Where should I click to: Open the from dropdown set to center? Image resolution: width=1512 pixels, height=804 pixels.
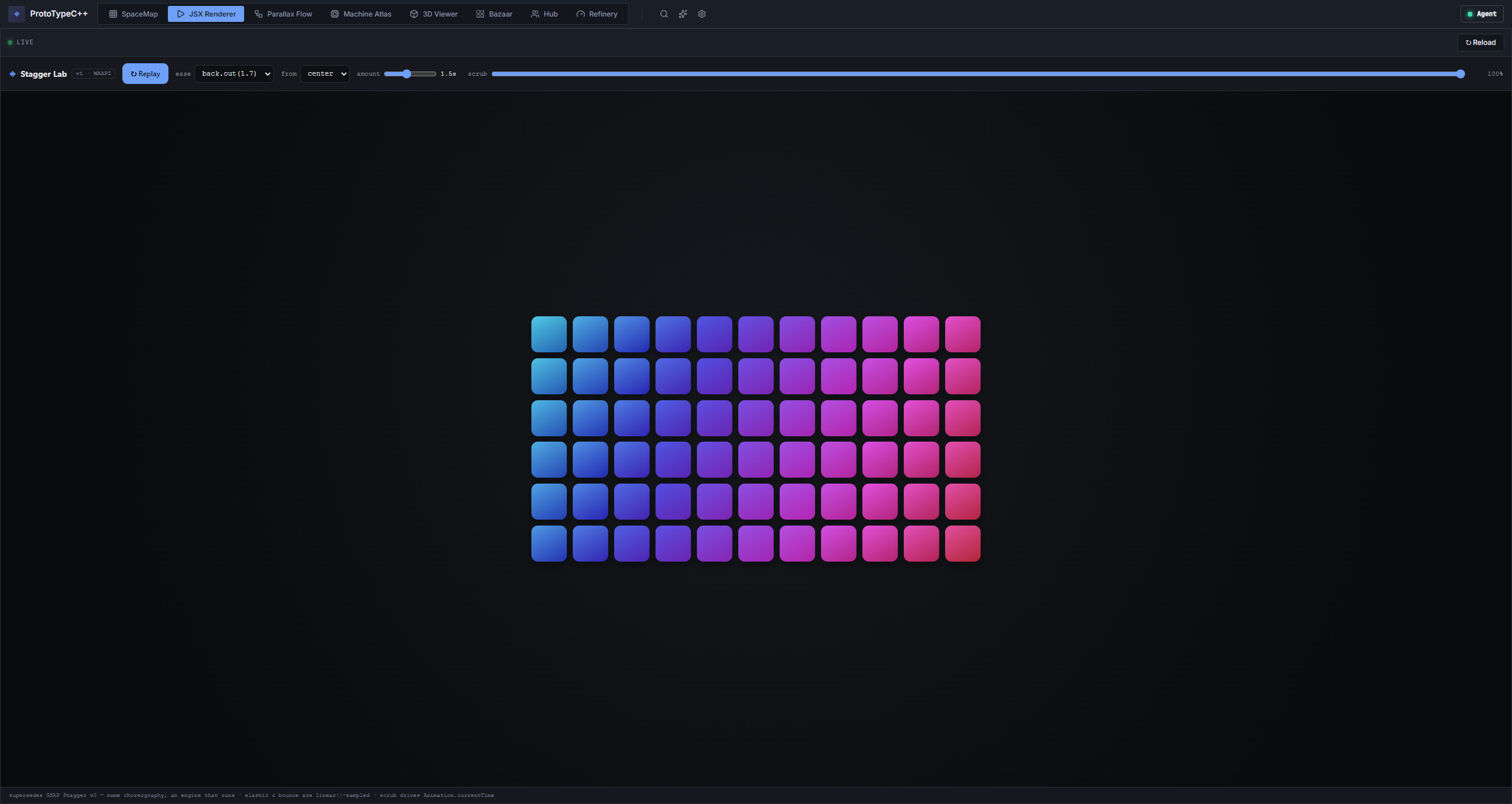[x=325, y=74]
